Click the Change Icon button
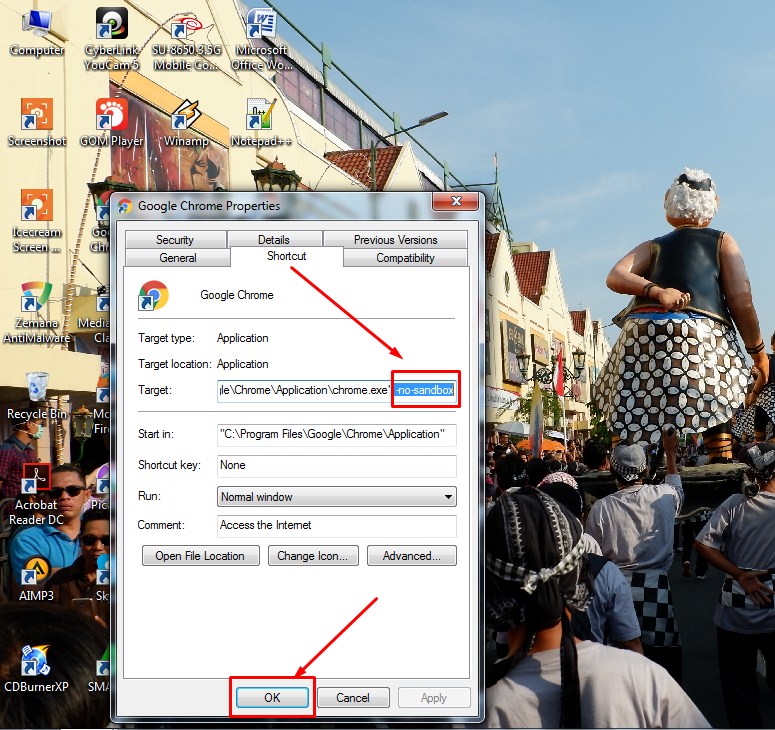 coord(313,556)
